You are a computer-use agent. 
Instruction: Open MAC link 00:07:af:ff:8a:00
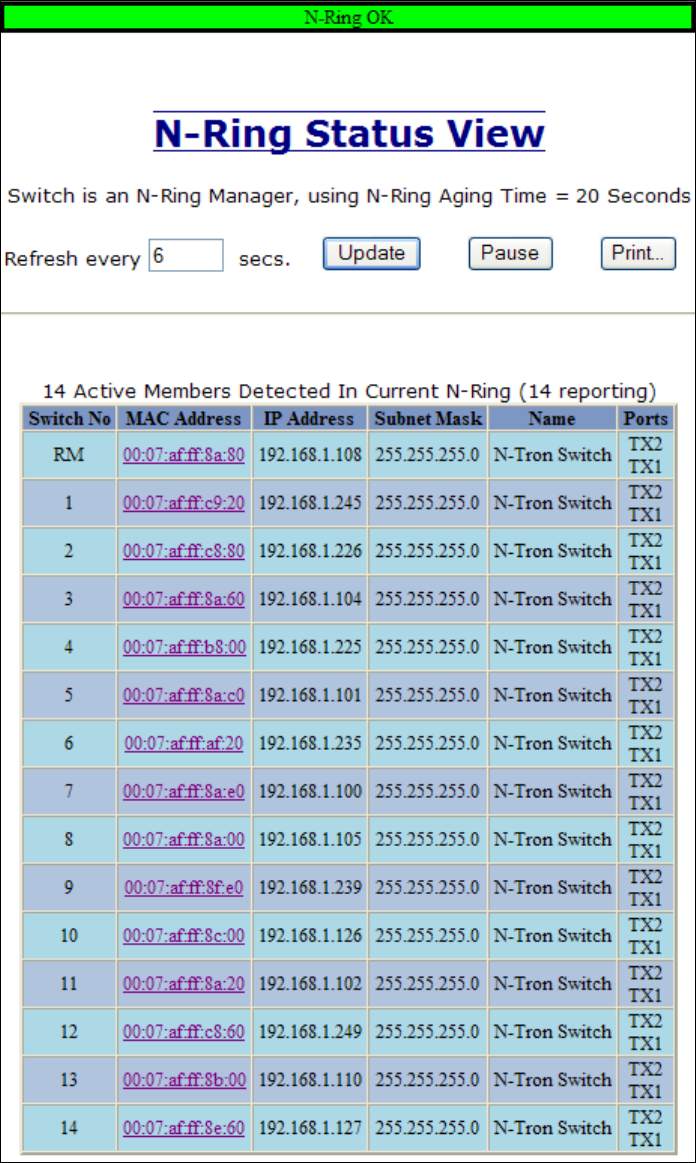click(x=184, y=839)
